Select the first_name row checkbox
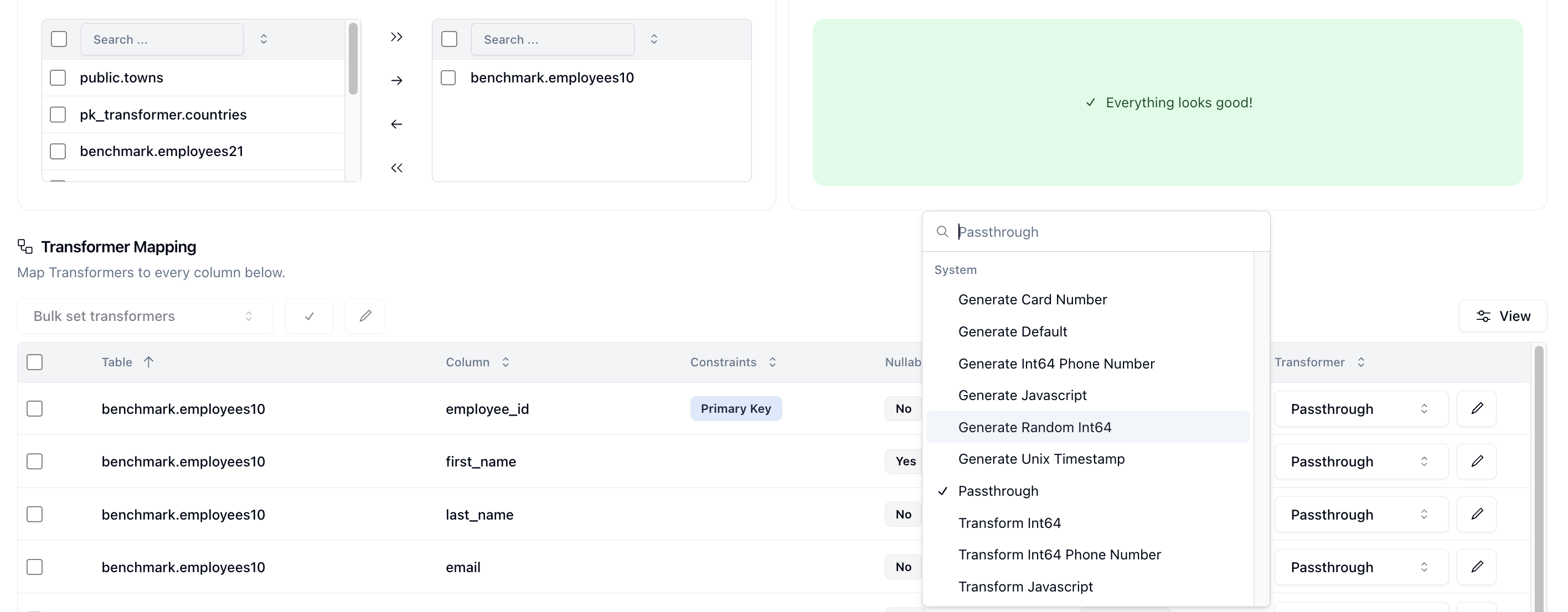Image resolution: width=1568 pixels, height=612 pixels. pyautogui.click(x=35, y=461)
